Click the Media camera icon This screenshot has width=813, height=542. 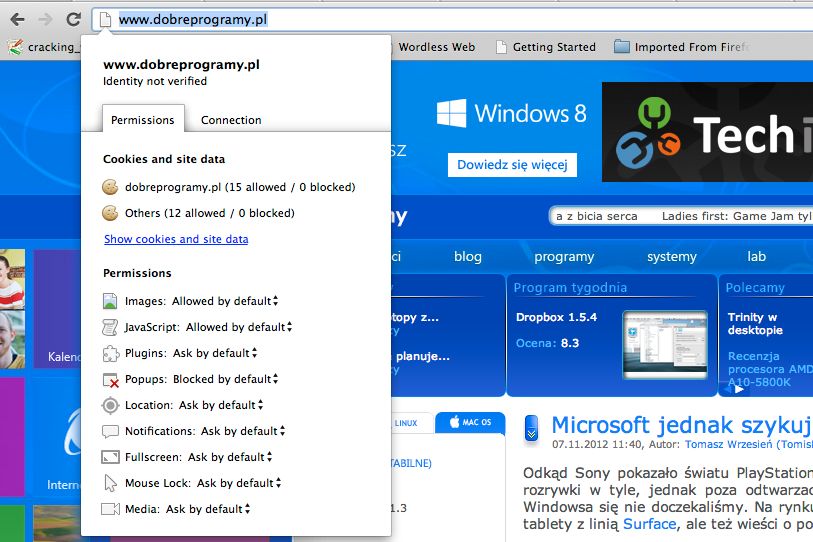[x=110, y=509]
